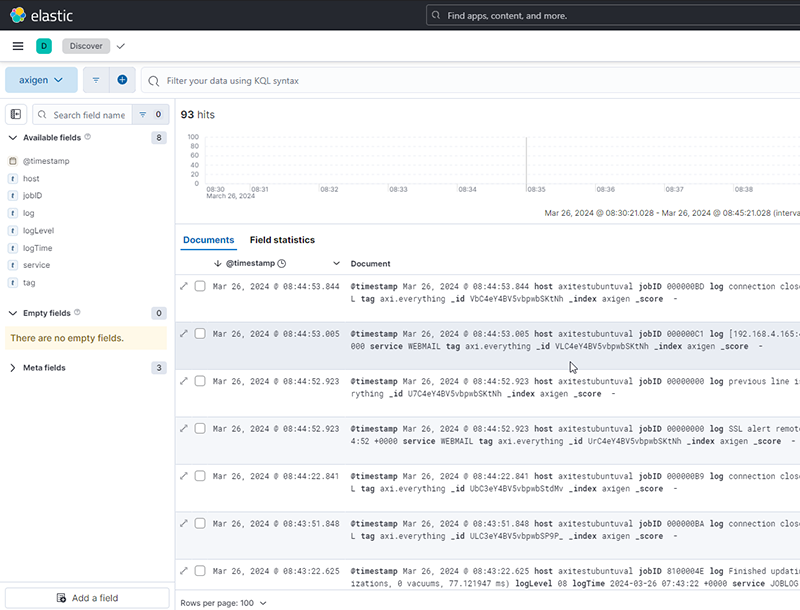Open the axigen data view dropdown
The width and height of the screenshot is (800, 610).
pos(41,80)
